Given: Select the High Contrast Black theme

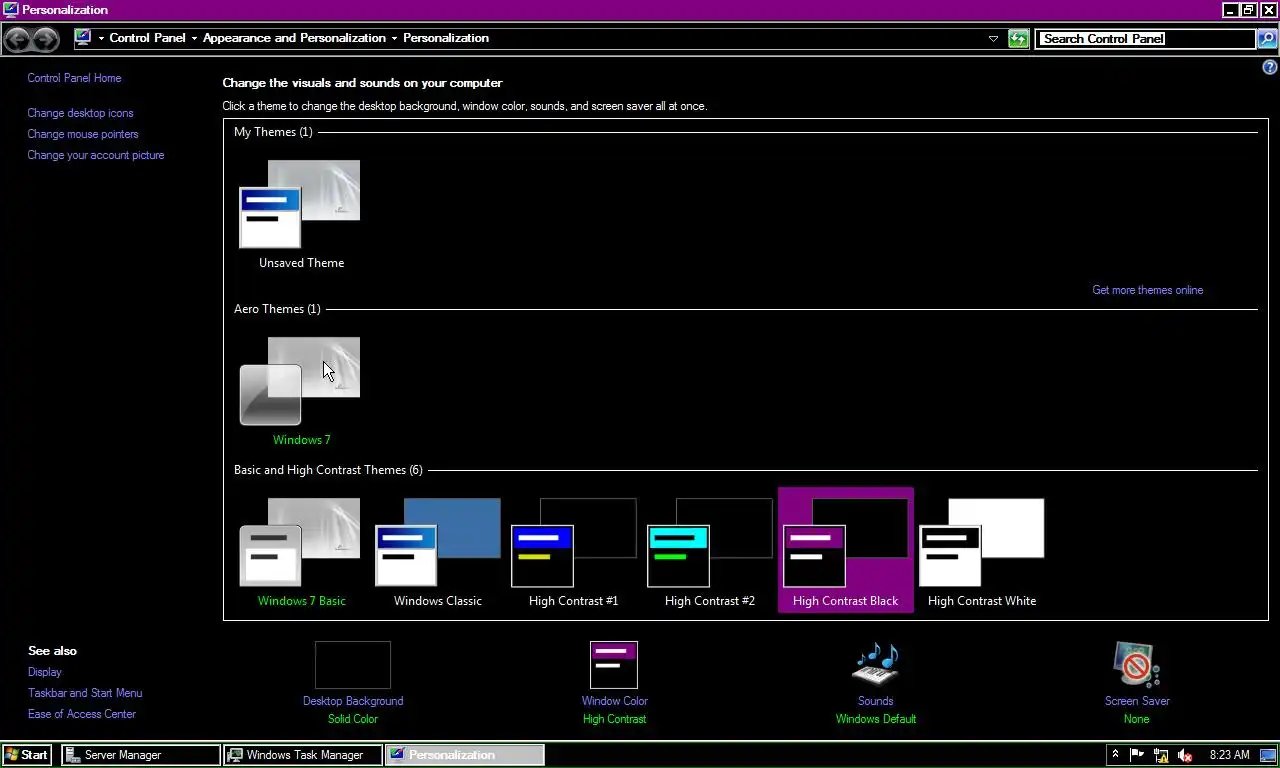Looking at the screenshot, I should coord(846,552).
